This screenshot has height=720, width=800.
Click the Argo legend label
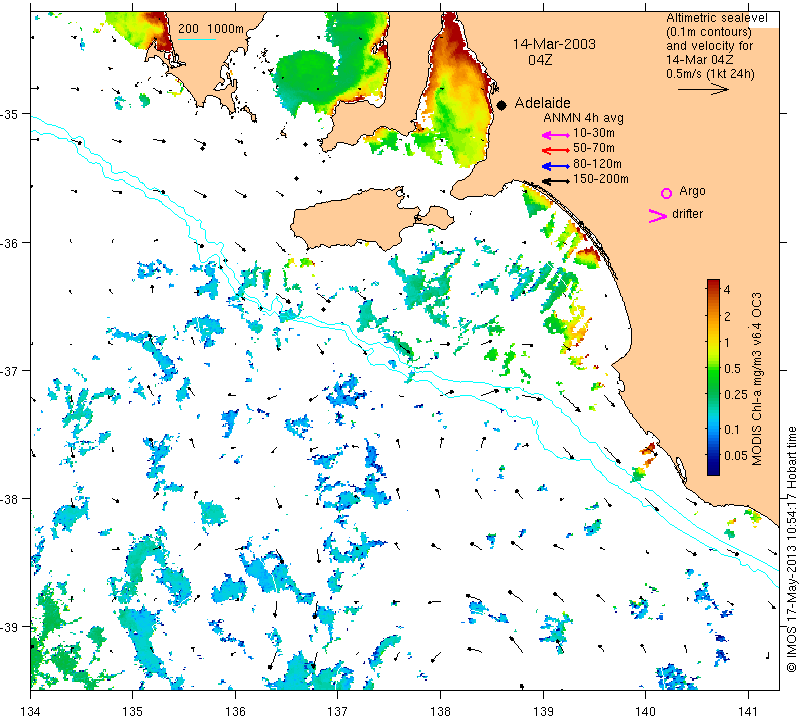click(x=692, y=191)
